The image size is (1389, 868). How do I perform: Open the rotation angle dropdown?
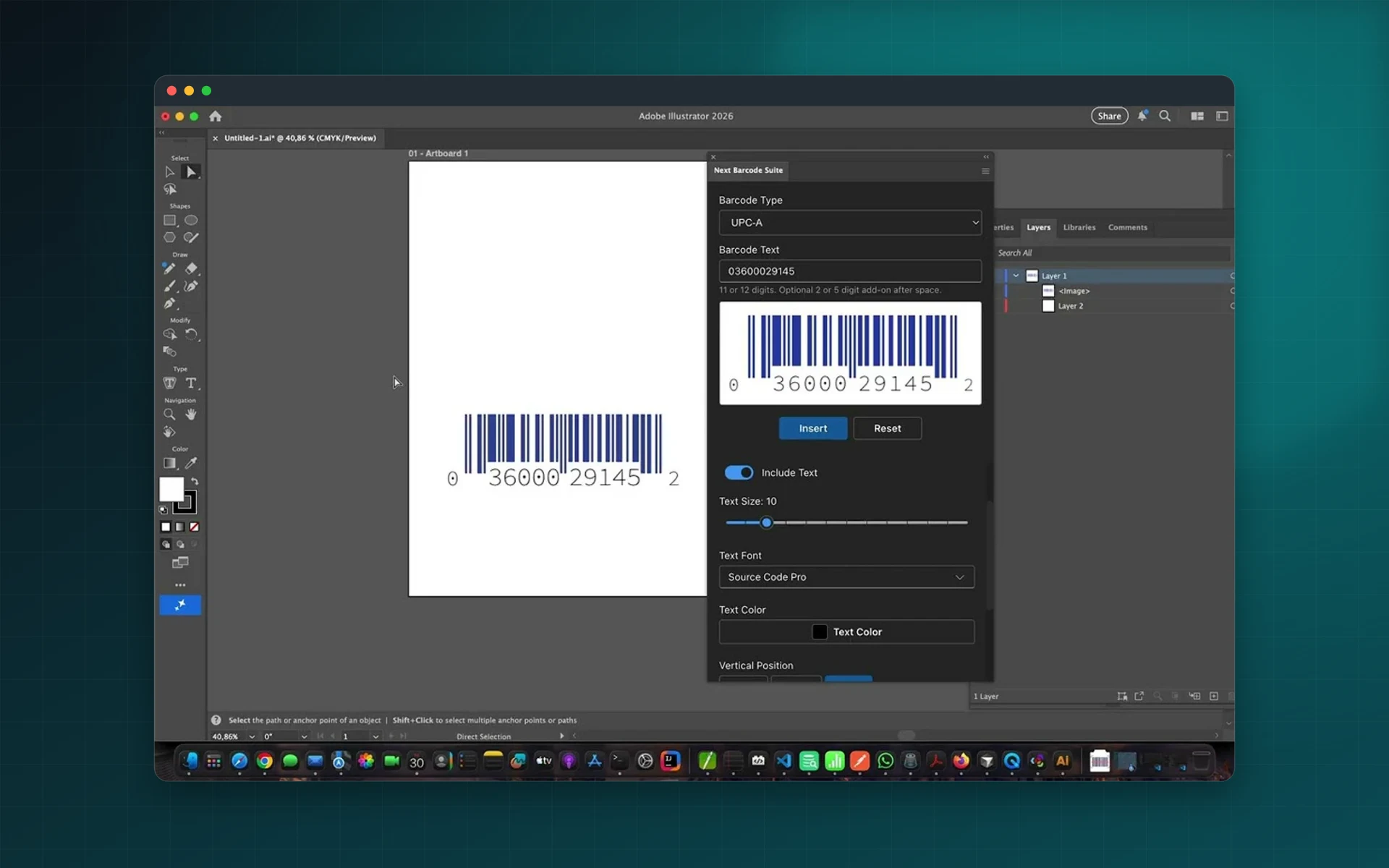(x=304, y=736)
